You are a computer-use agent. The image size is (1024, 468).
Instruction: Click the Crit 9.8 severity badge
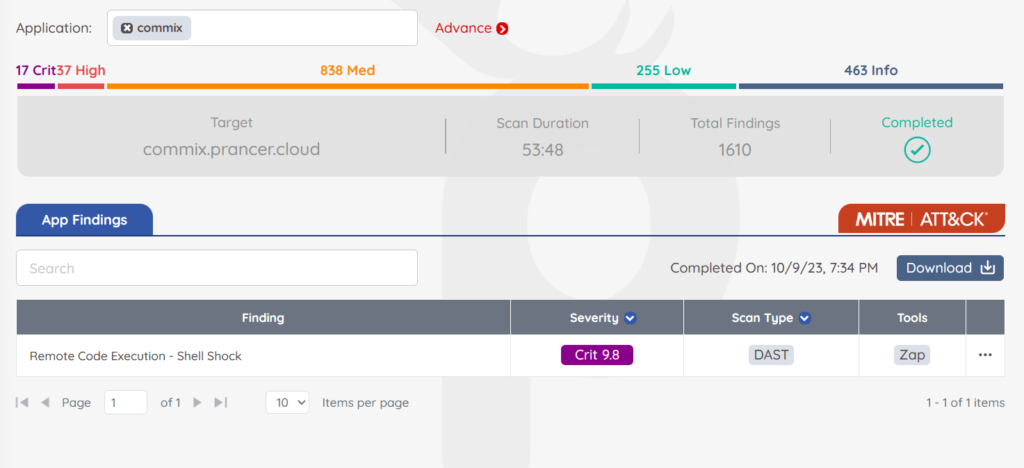click(597, 355)
